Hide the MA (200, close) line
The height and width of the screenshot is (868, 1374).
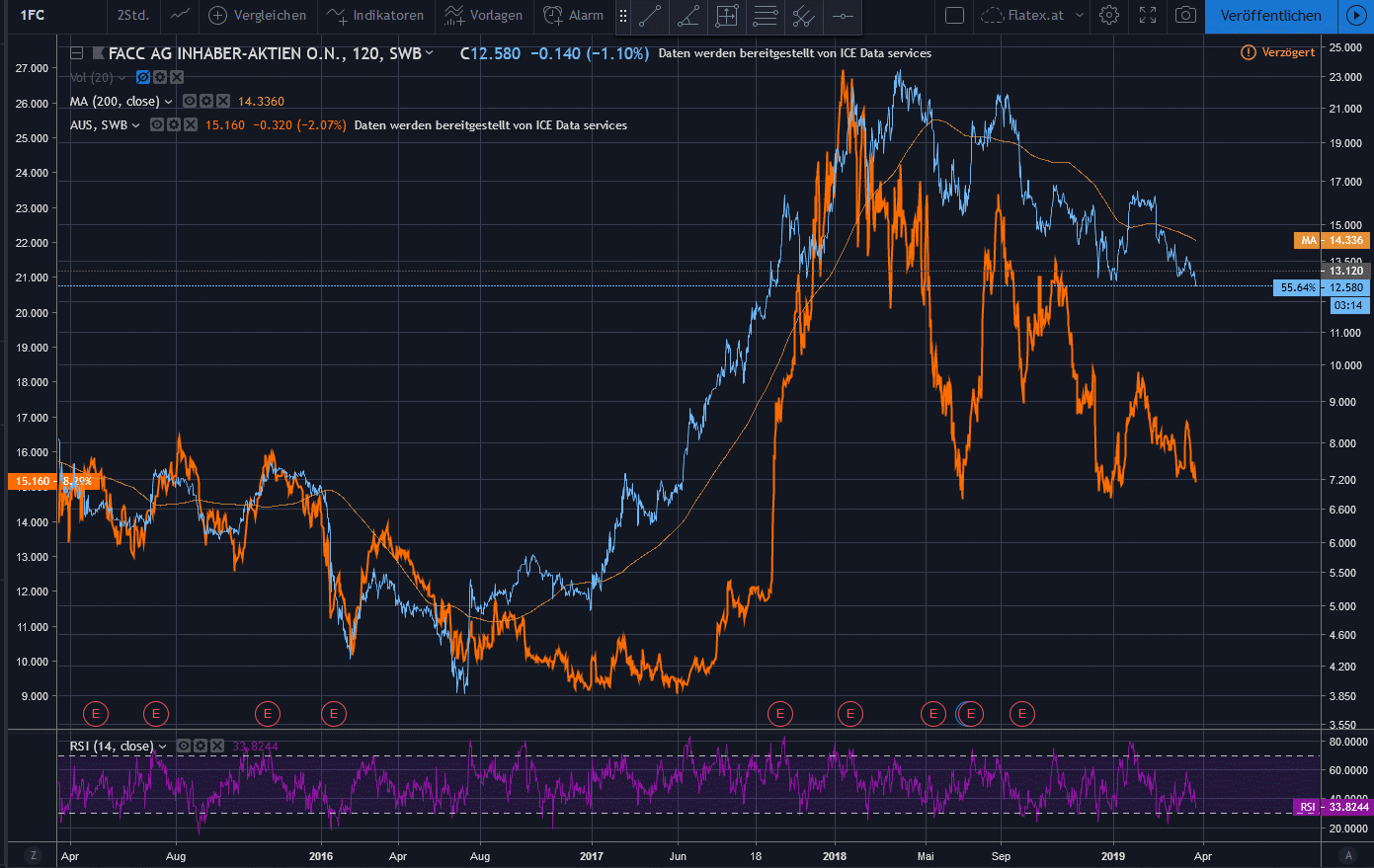(x=190, y=101)
